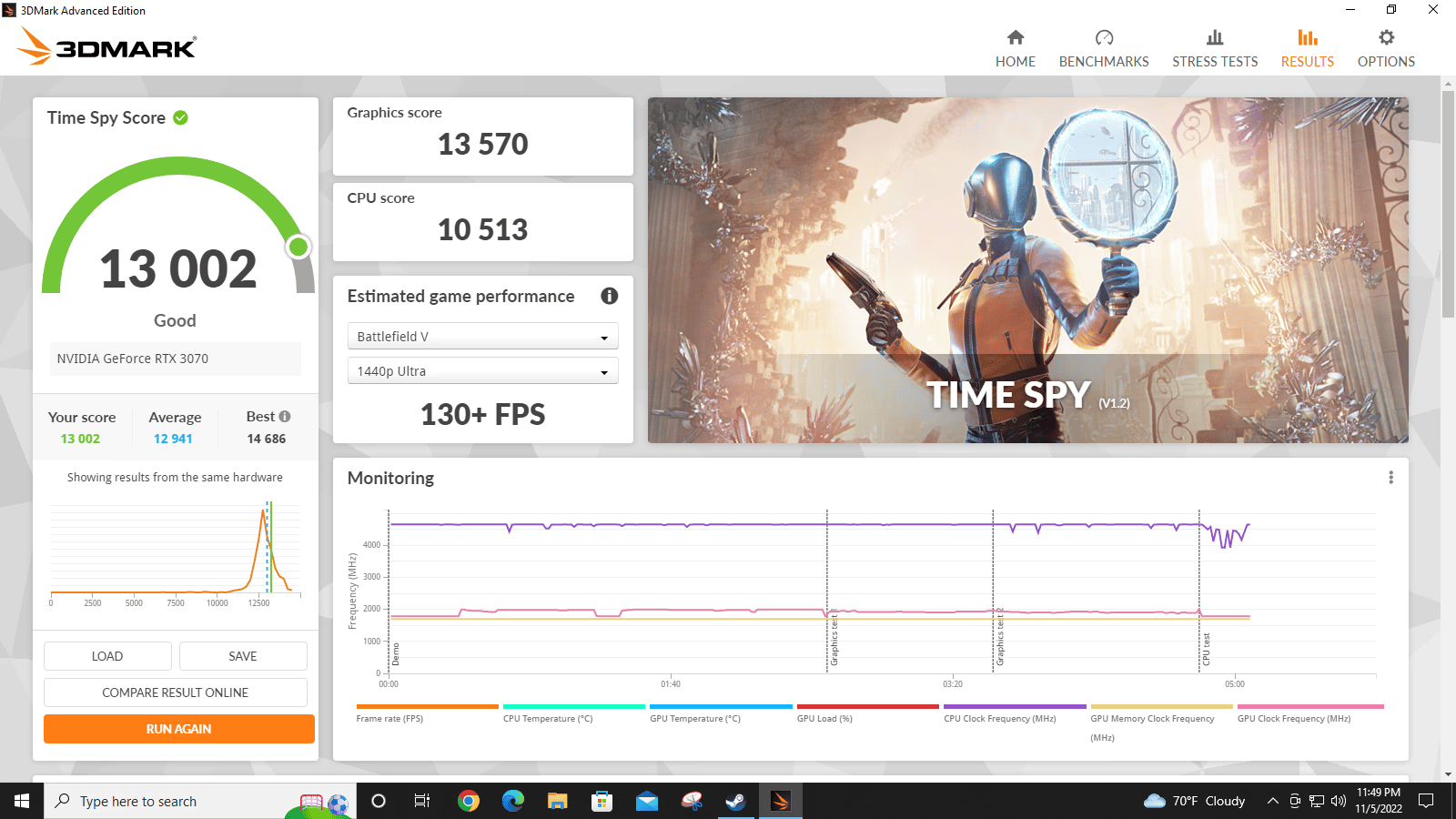Open Task View on the taskbar
The image size is (1456, 819).
[x=422, y=801]
